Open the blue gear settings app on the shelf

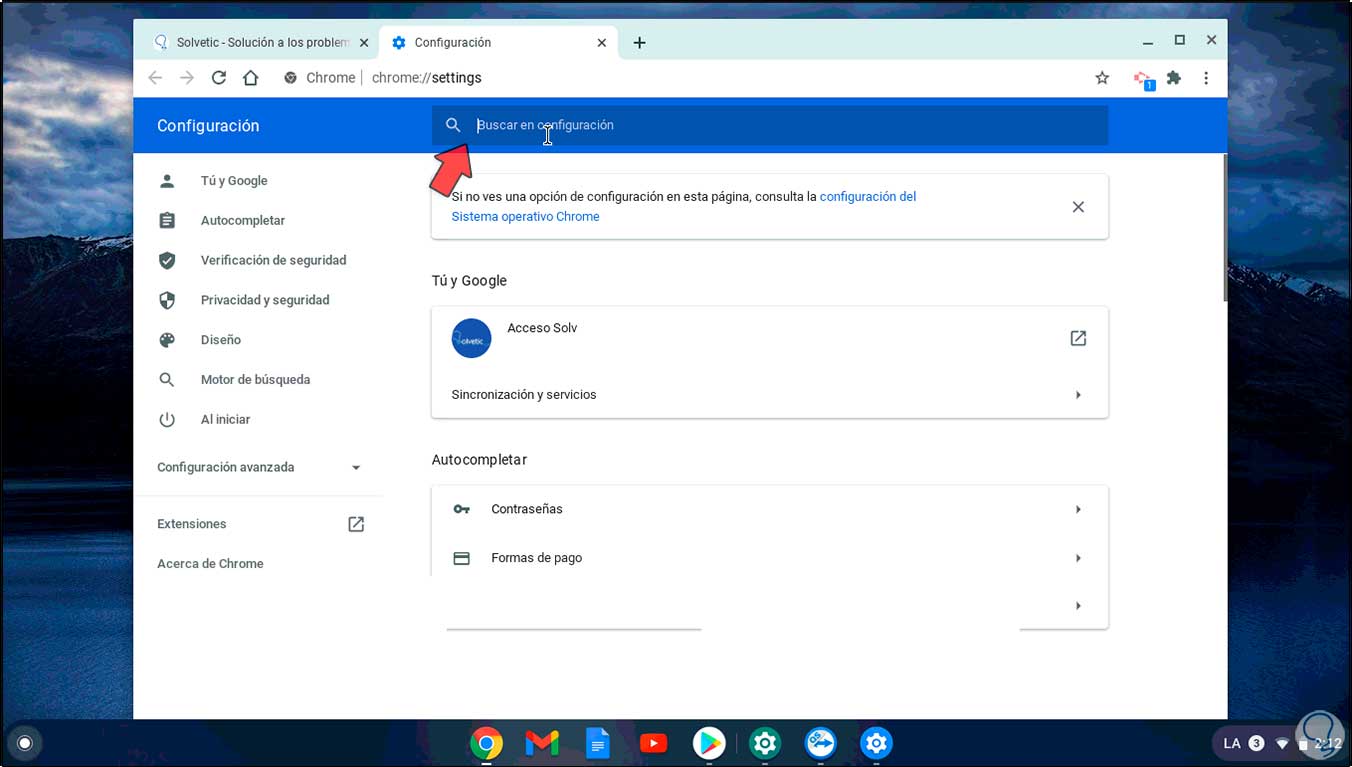point(877,743)
